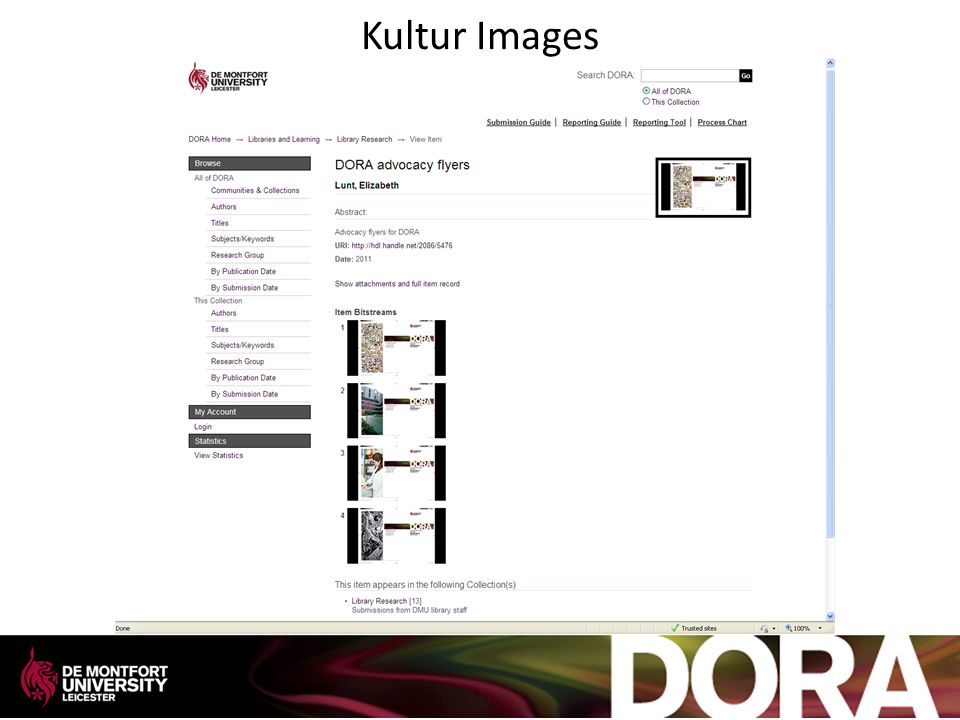Click the De Montfort University footer logo

point(94,677)
